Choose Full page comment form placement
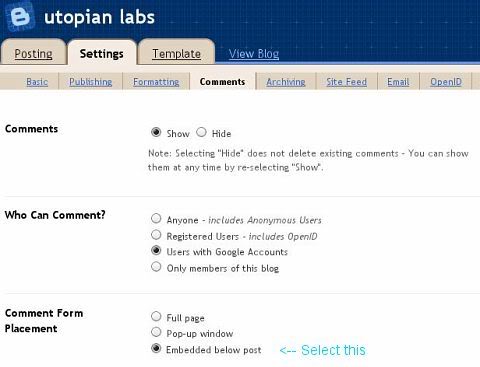The width and height of the screenshot is (480, 367). pos(156,316)
